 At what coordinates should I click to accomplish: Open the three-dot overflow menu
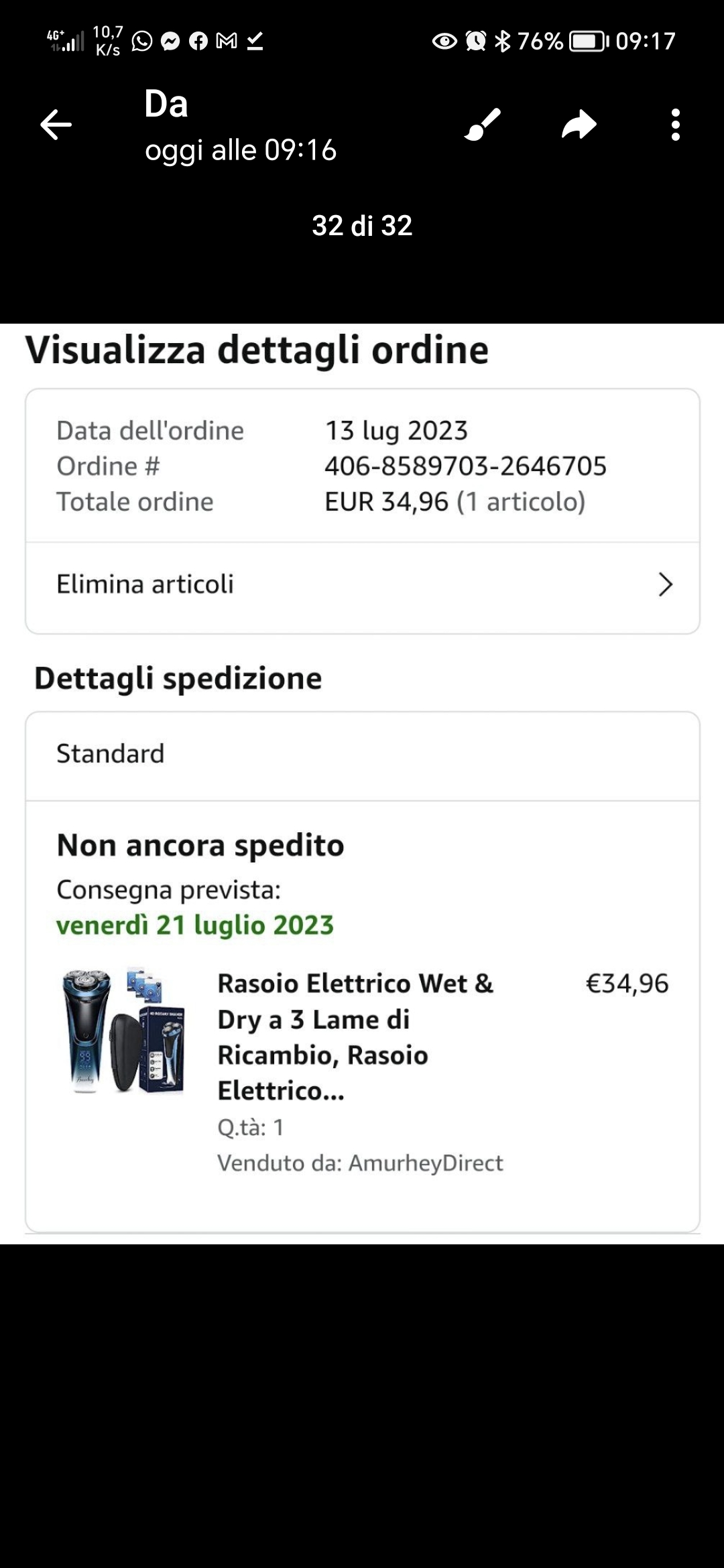[x=675, y=125]
